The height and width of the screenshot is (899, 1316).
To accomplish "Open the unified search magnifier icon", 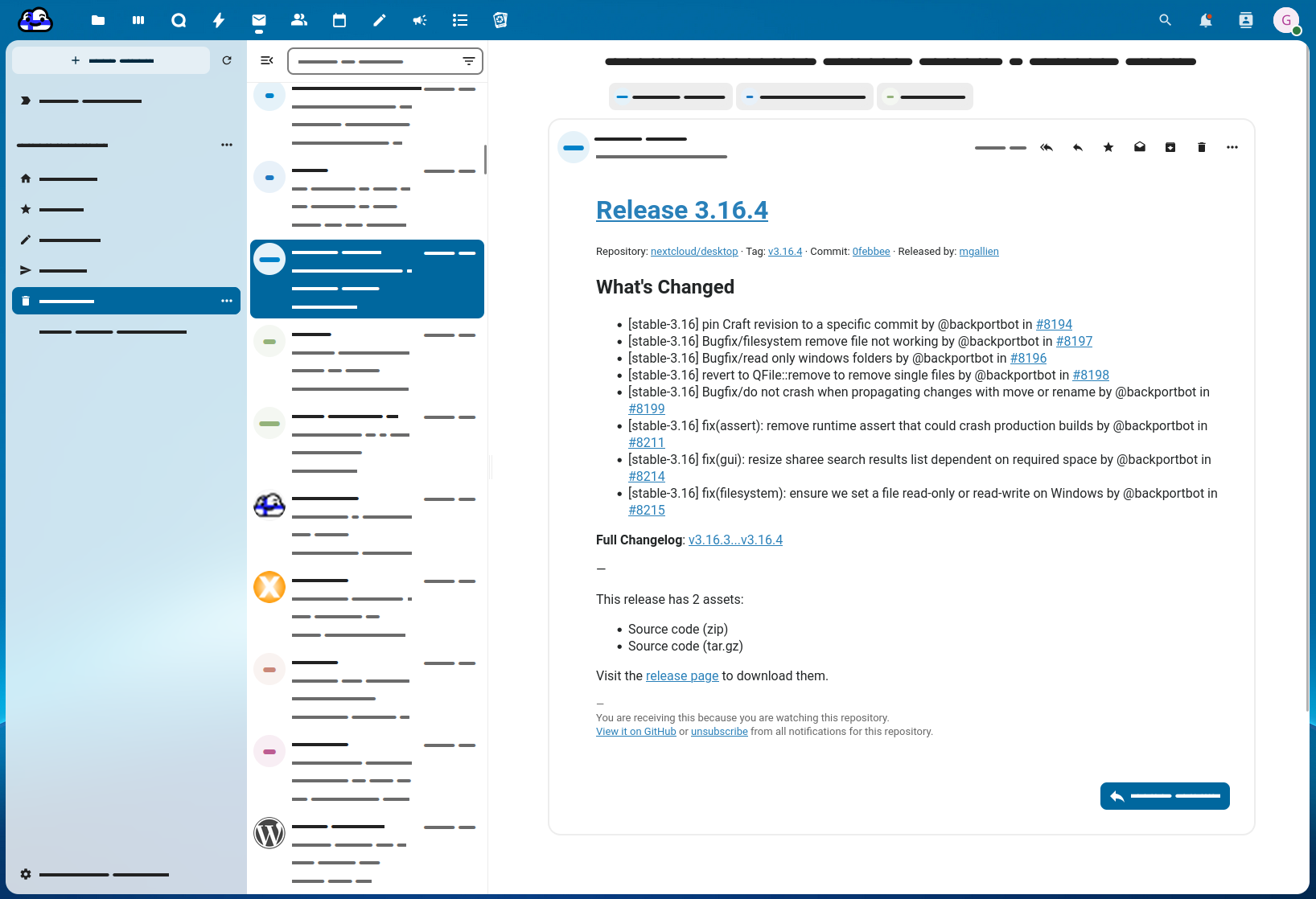I will coord(1165,20).
